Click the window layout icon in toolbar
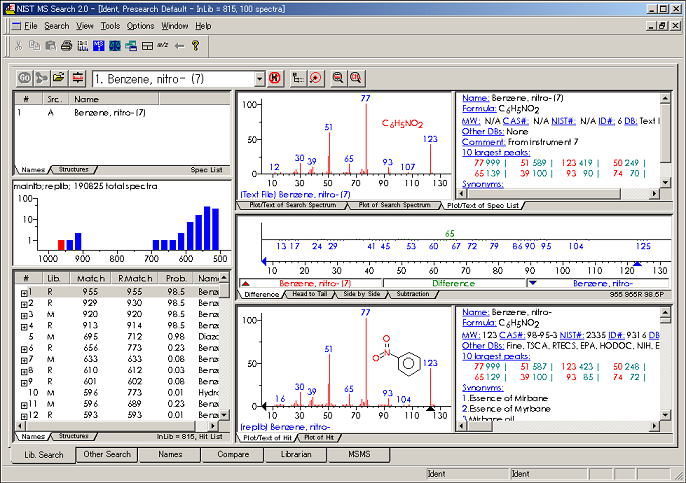The width and height of the screenshot is (686, 483). [x=147, y=46]
